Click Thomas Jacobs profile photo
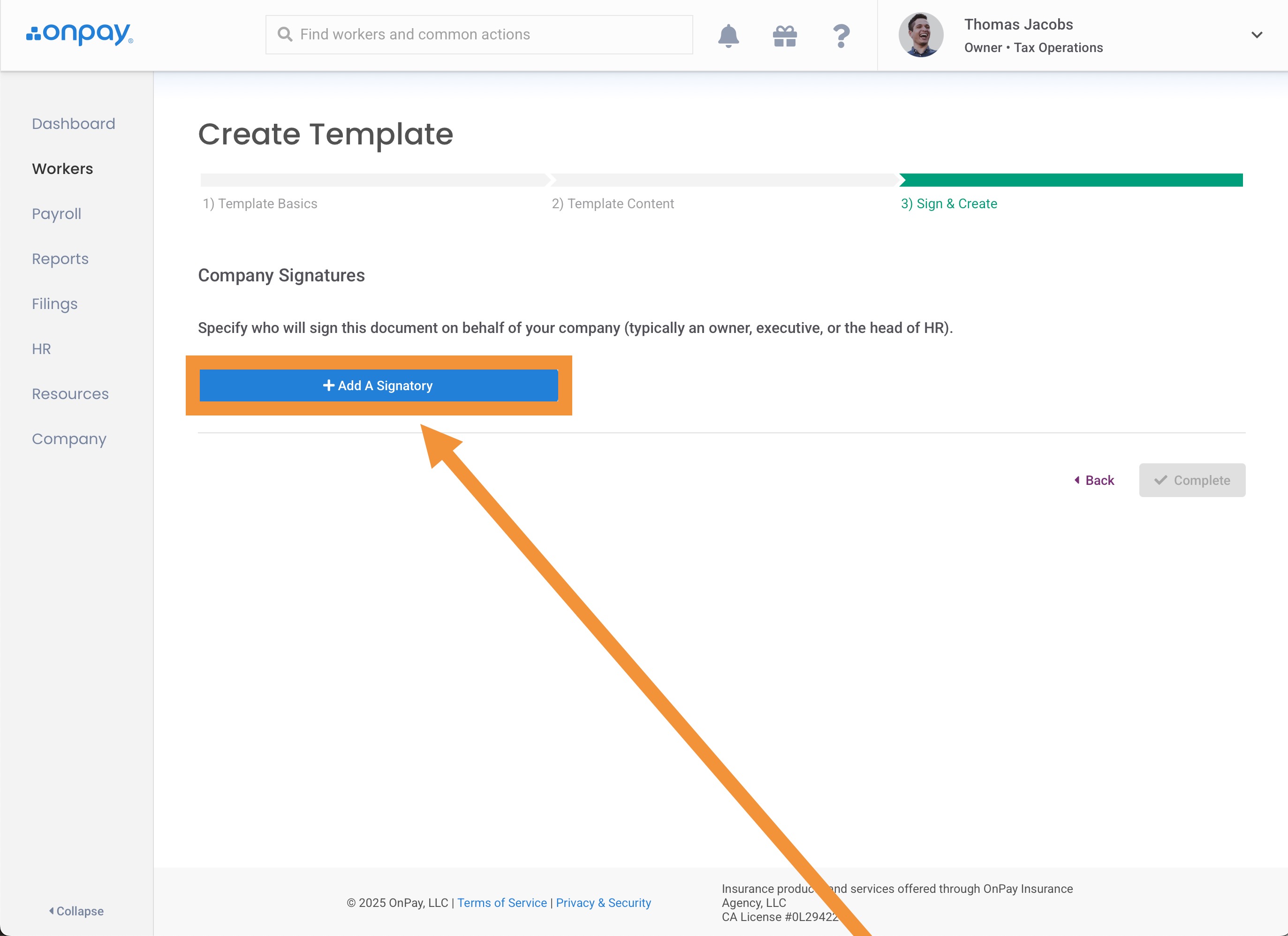 pos(921,35)
